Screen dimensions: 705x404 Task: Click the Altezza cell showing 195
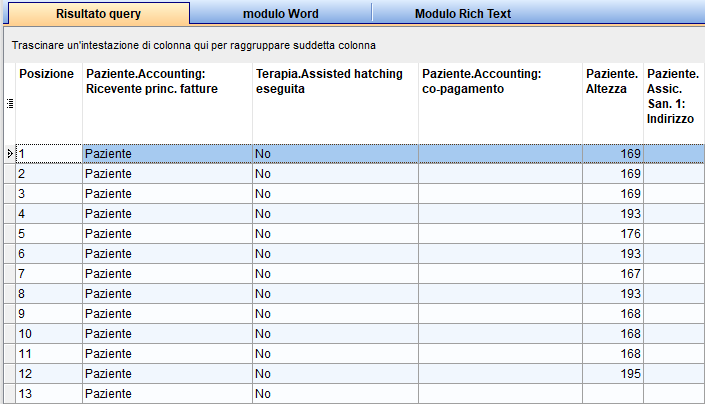click(613, 373)
